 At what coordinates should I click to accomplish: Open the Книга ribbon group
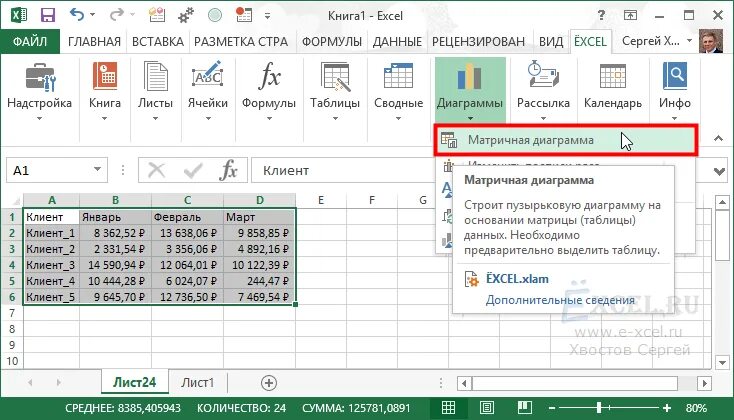coord(105,91)
